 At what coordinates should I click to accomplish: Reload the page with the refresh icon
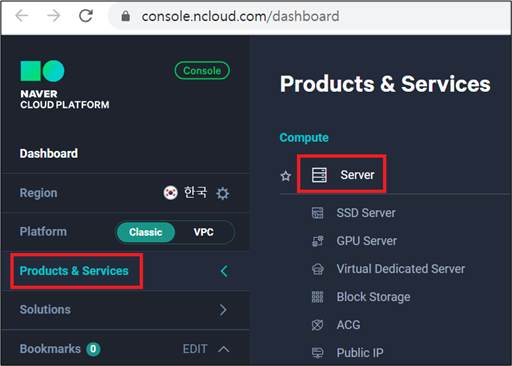point(86,16)
